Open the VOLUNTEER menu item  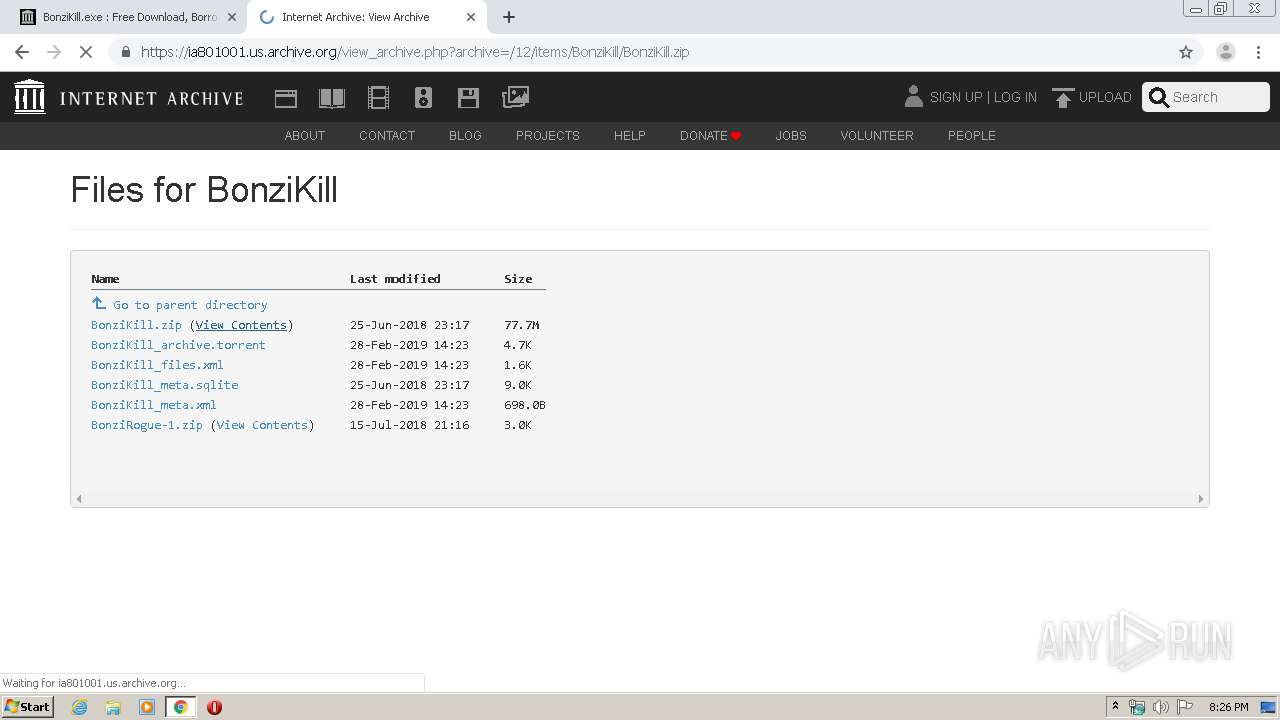(877, 136)
